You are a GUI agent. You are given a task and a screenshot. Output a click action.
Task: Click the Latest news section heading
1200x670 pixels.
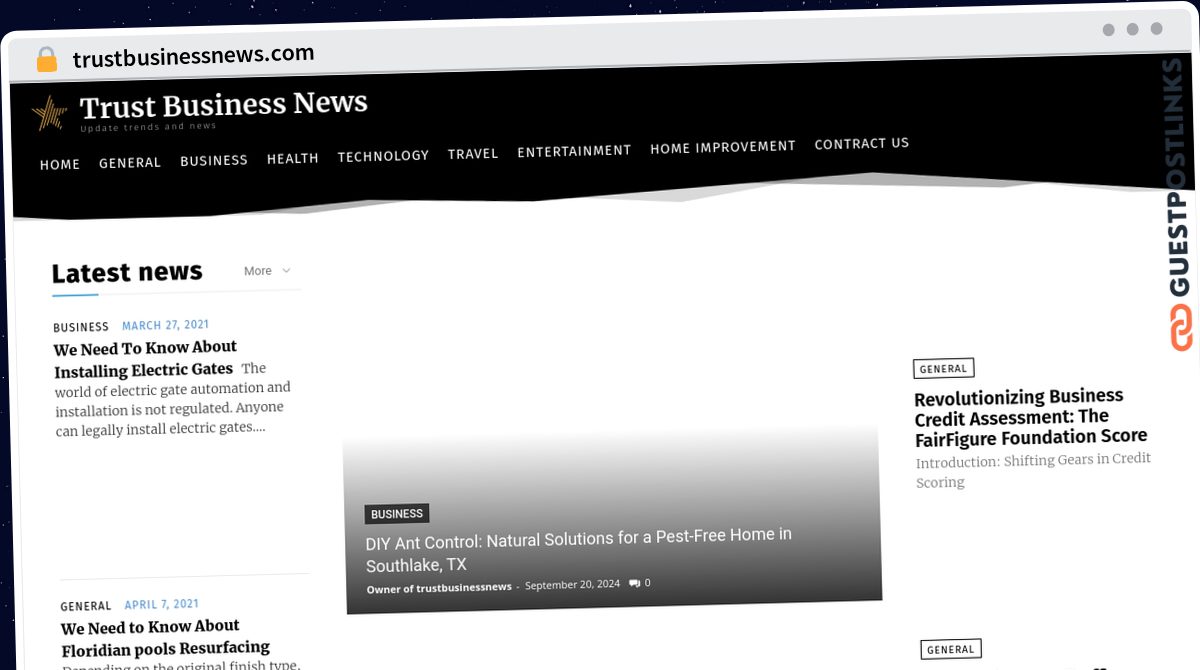(127, 272)
